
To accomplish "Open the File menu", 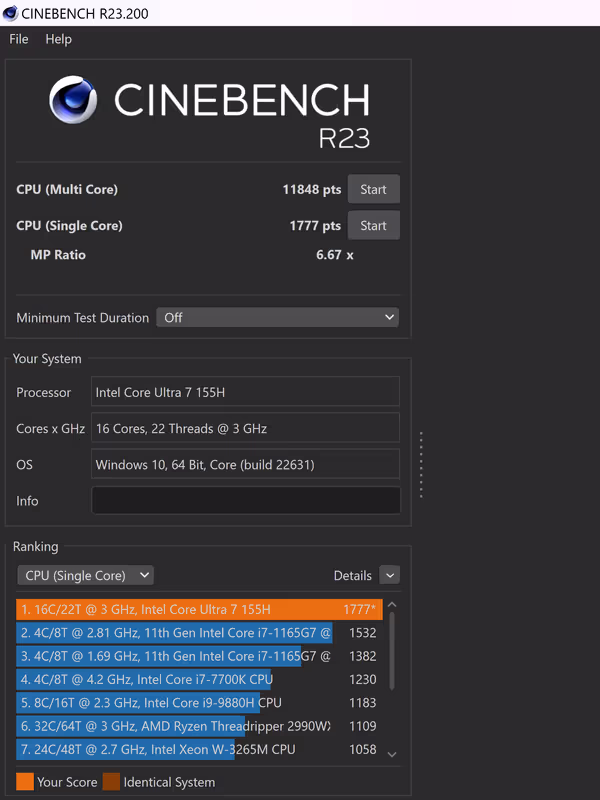I will point(19,39).
